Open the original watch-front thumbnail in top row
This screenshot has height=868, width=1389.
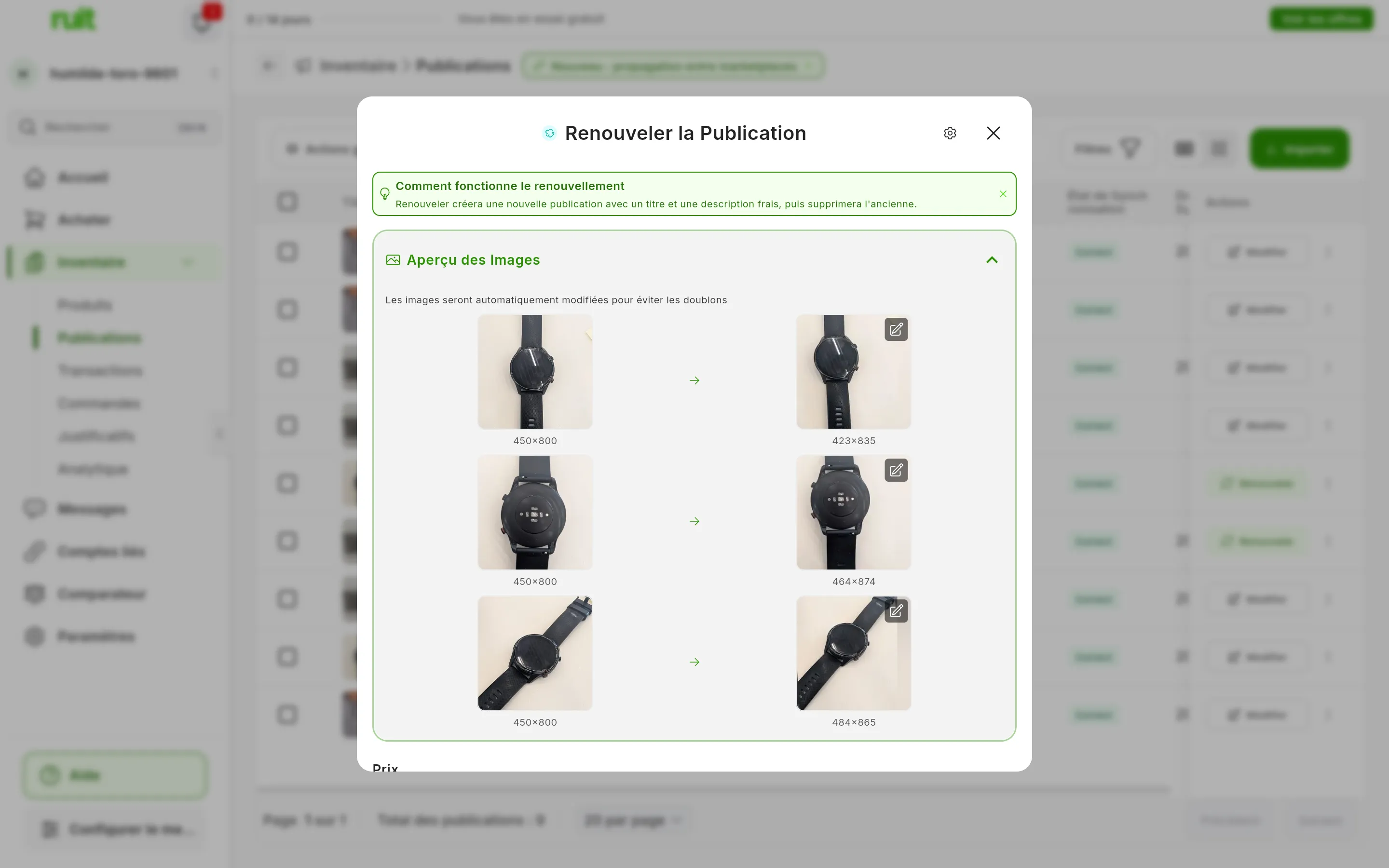click(535, 371)
